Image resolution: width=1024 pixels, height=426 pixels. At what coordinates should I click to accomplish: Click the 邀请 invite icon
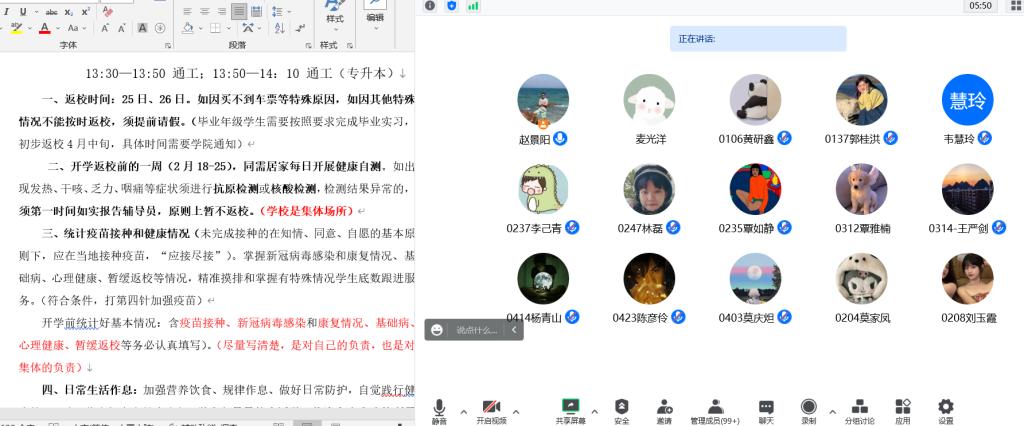(664, 409)
